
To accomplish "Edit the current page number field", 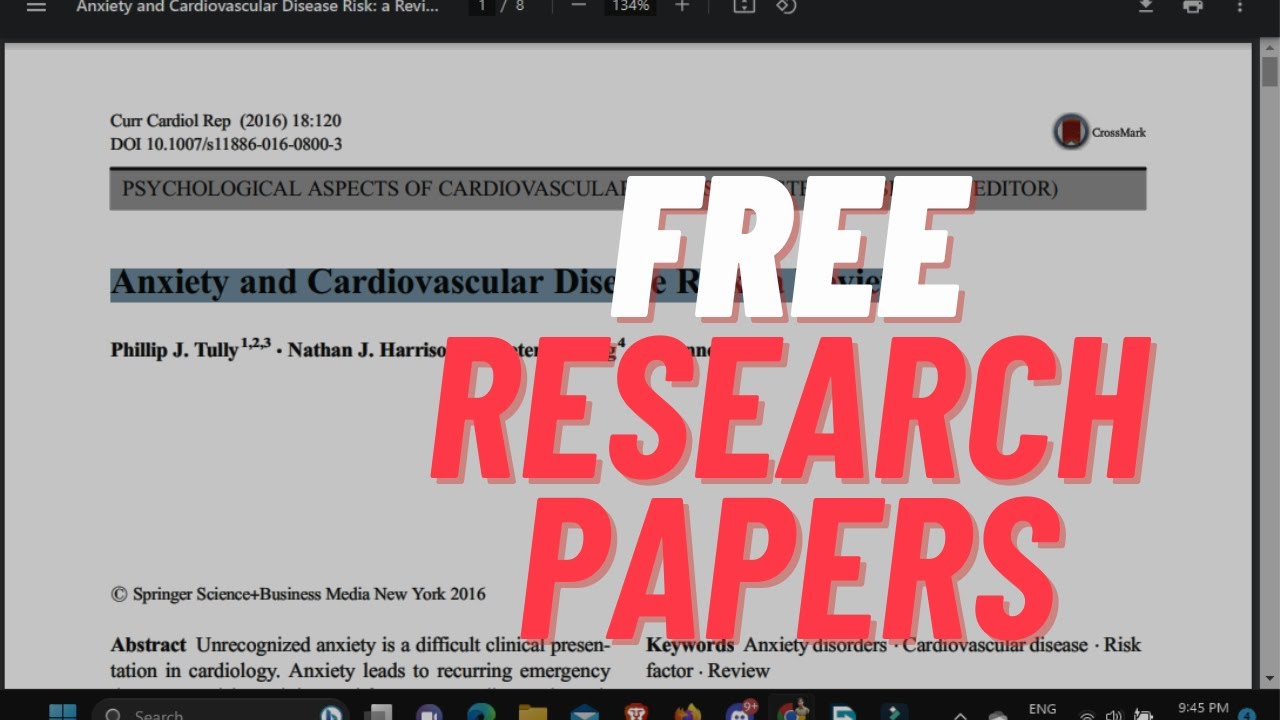I will tap(482, 6).
